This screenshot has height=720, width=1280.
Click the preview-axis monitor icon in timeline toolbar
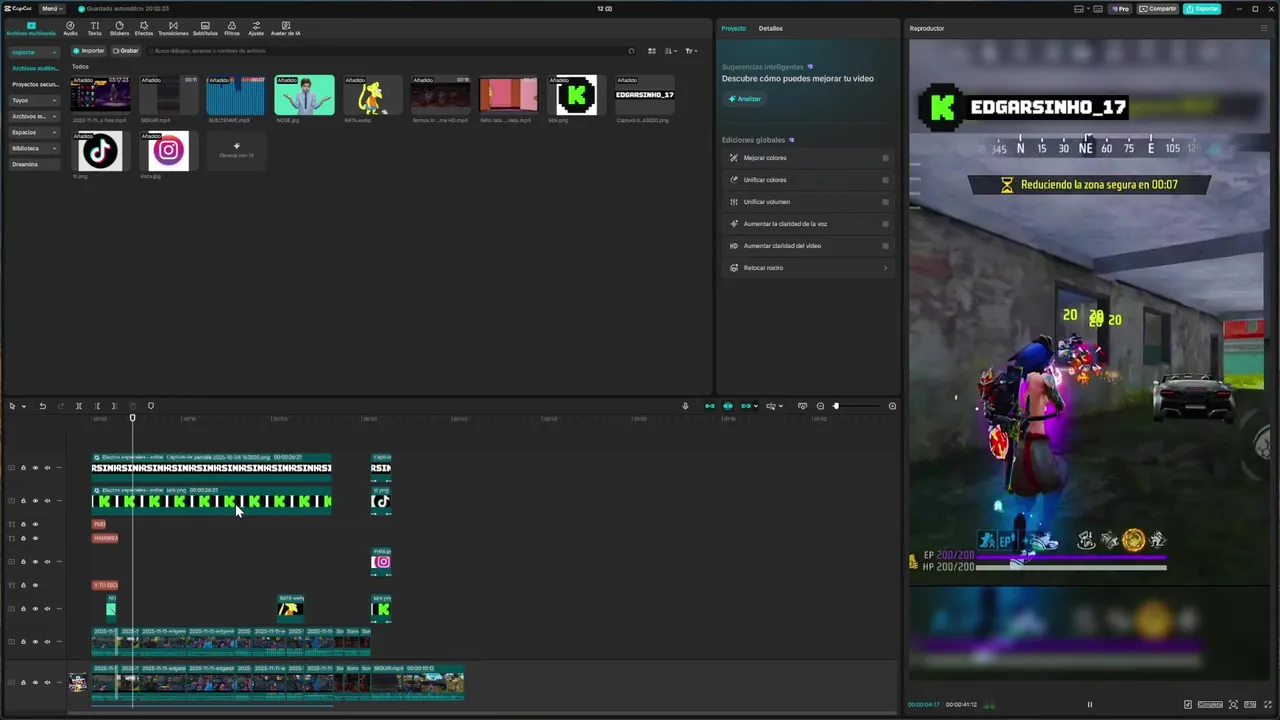point(802,406)
